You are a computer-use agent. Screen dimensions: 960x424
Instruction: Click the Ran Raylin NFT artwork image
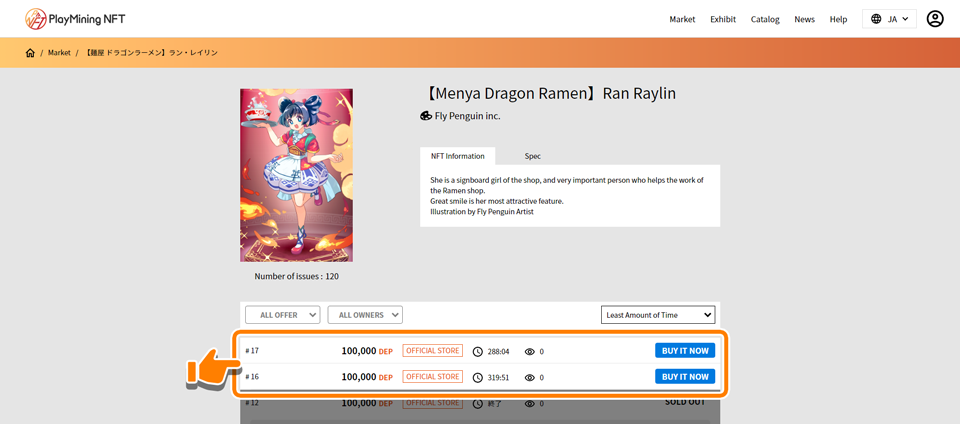tap(296, 175)
